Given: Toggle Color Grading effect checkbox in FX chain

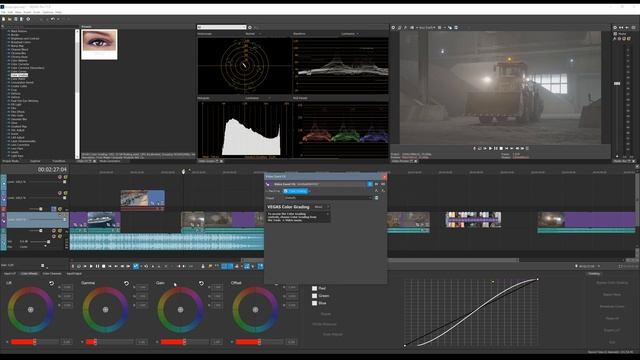Looking at the screenshot, I should [286, 191].
